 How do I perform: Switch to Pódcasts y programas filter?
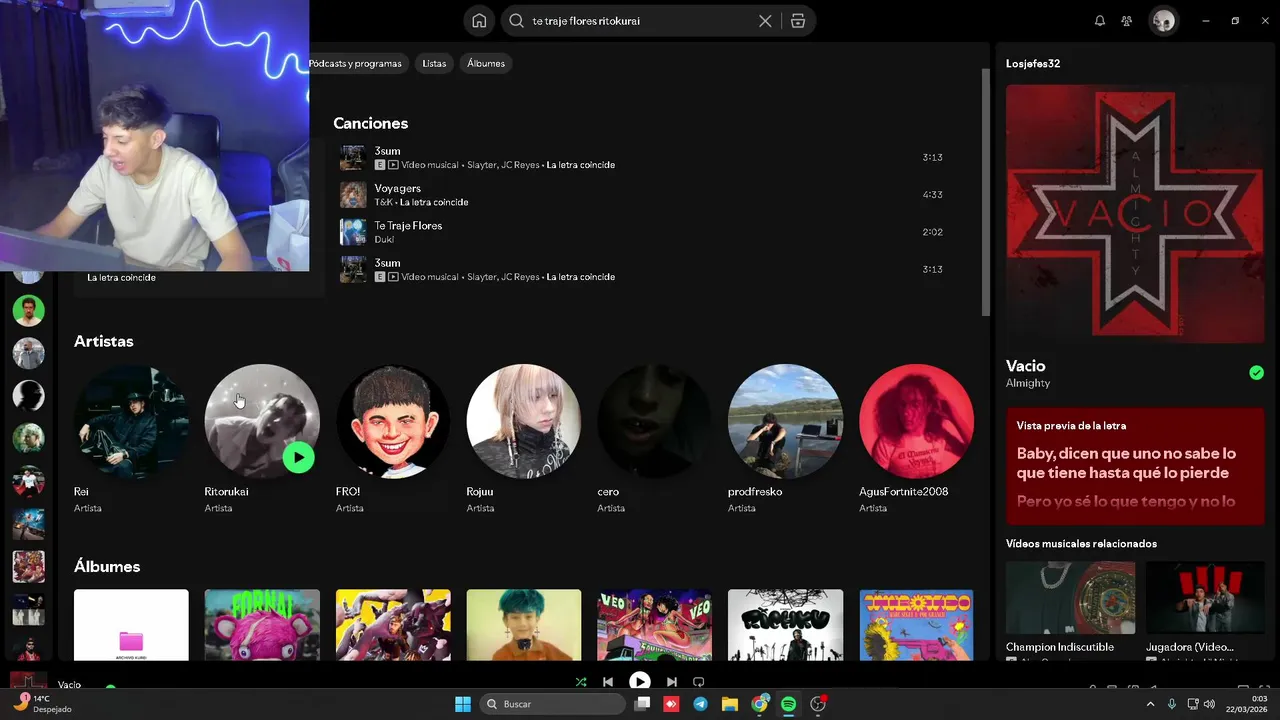coord(355,63)
